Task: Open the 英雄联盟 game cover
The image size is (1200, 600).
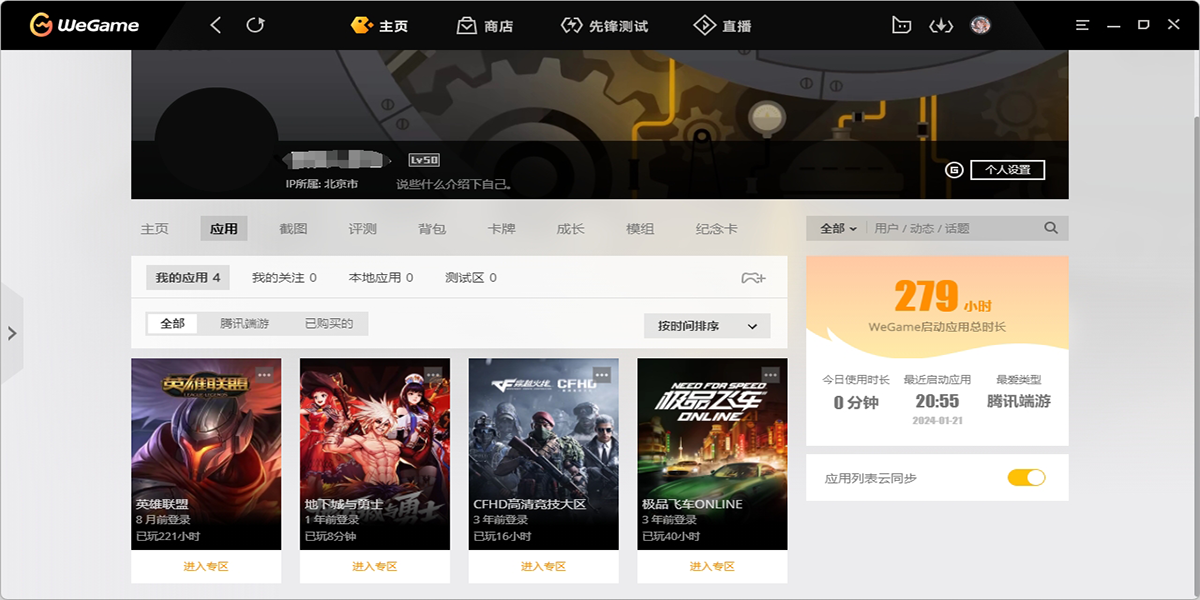Action: click(206, 454)
